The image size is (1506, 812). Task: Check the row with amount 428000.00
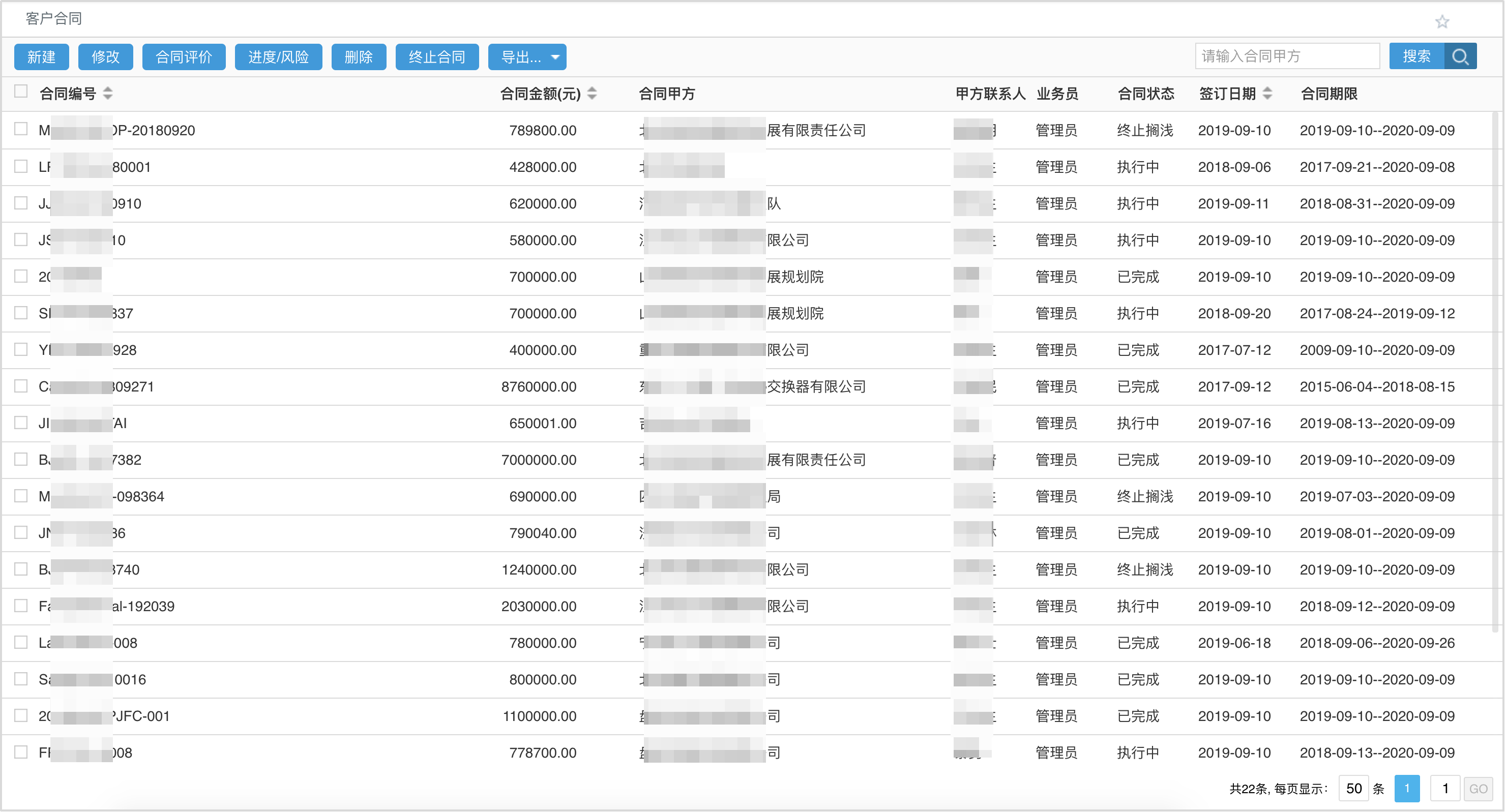pos(21,166)
